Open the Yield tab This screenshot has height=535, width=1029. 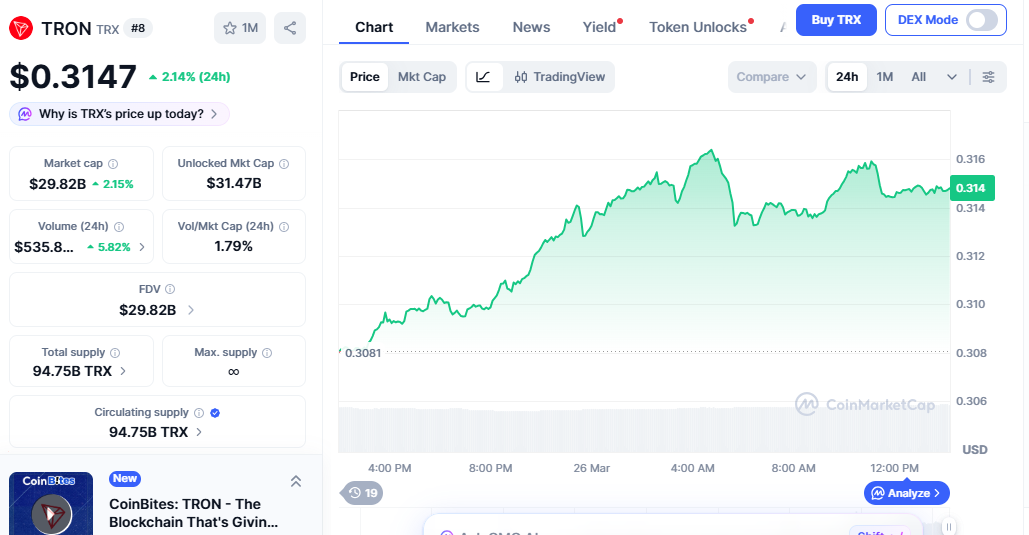point(600,28)
